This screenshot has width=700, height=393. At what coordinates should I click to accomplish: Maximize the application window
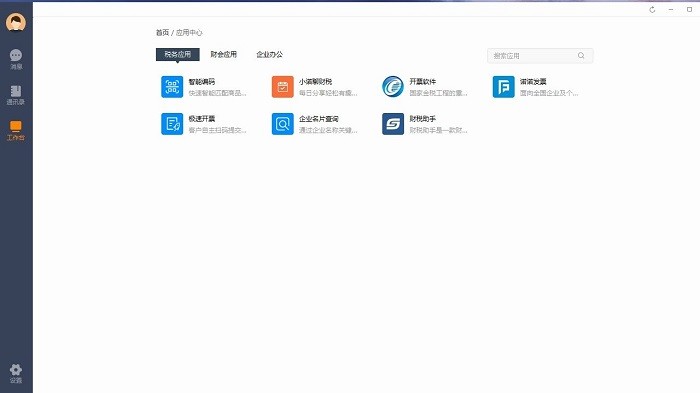pos(689,9)
